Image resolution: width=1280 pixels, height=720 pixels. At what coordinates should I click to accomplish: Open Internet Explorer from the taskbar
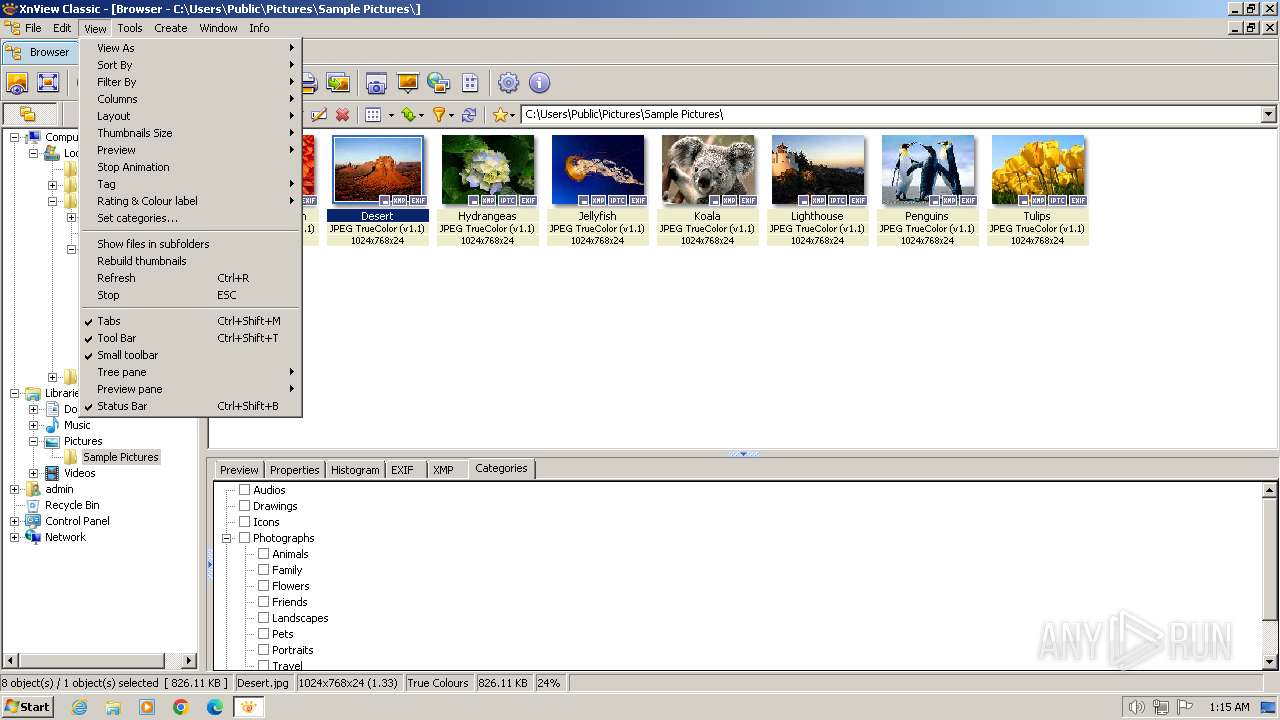coord(80,707)
